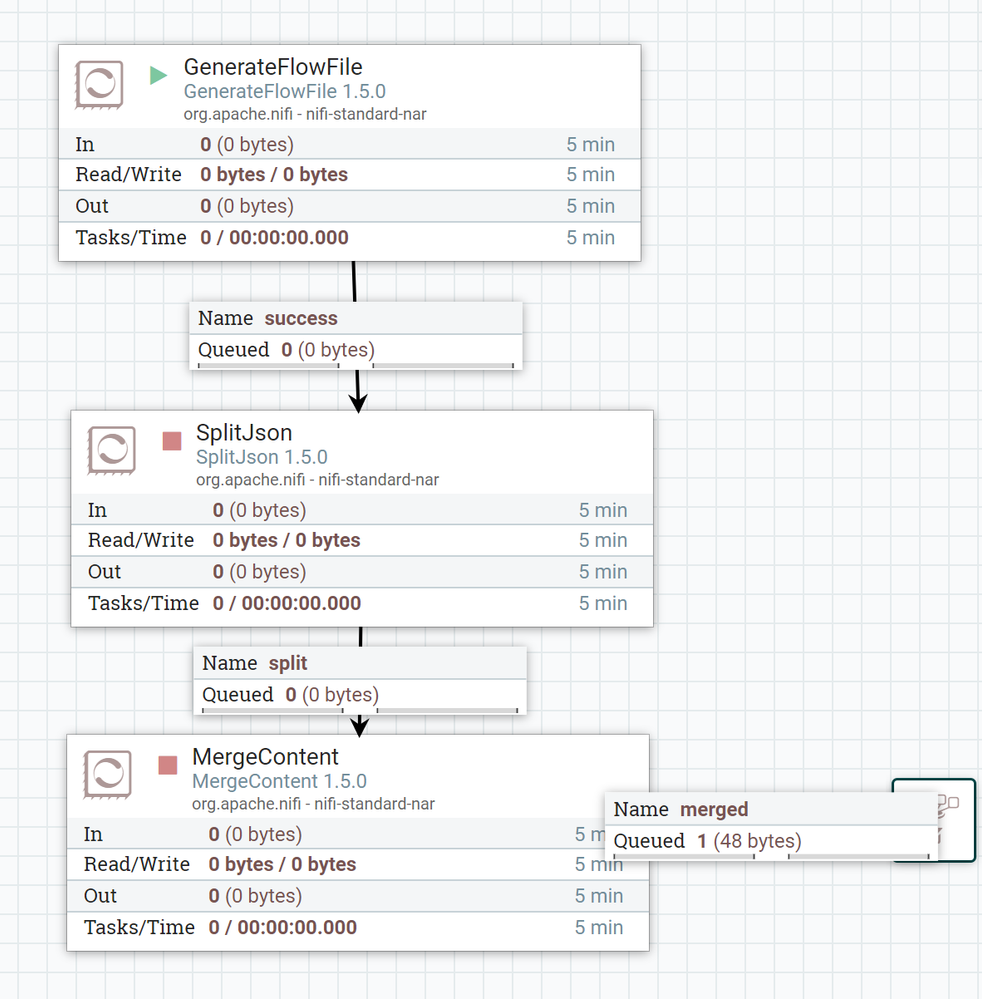Click the Out row of MergeContent

click(357, 896)
